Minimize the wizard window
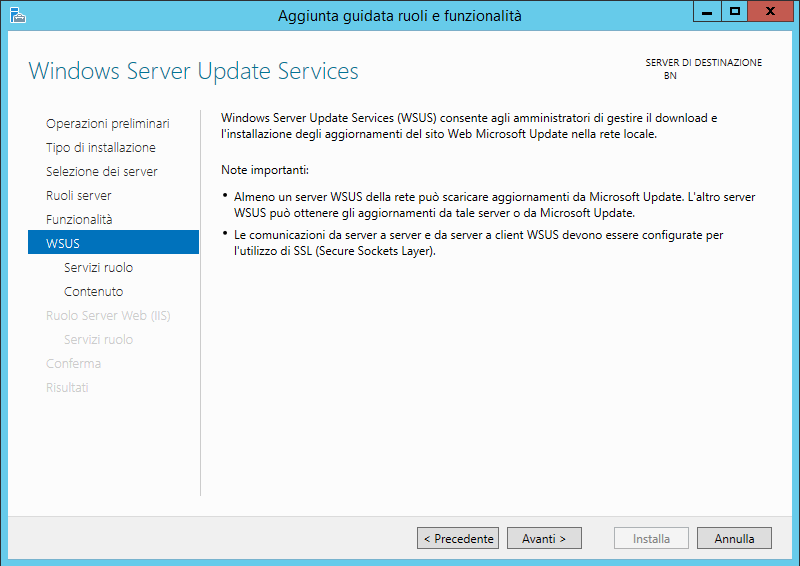Screen dimensions: 800x566 coord(707,12)
